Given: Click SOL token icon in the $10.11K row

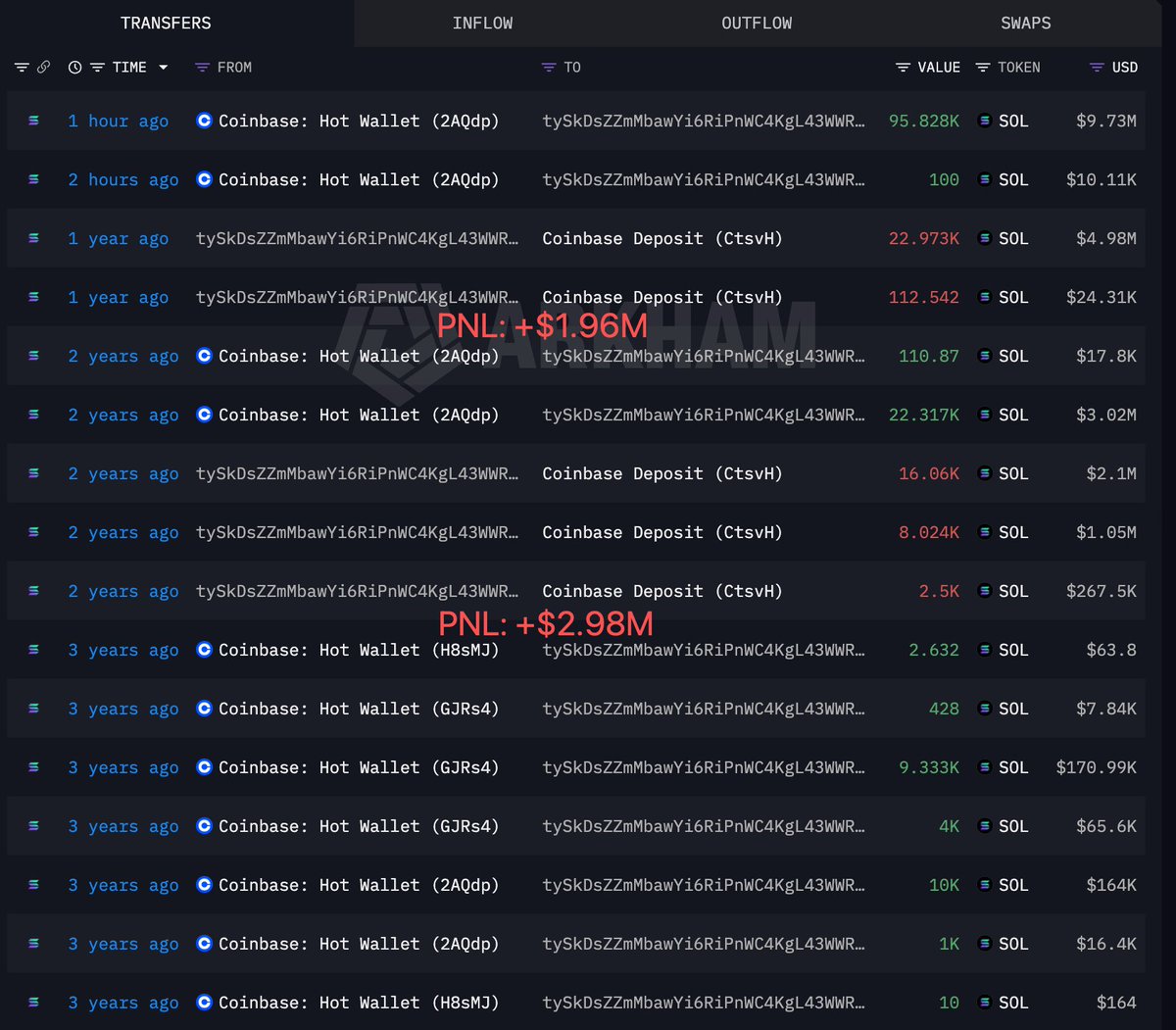Looking at the screenshot, I should pyautogui.click(x=985, y=180).
